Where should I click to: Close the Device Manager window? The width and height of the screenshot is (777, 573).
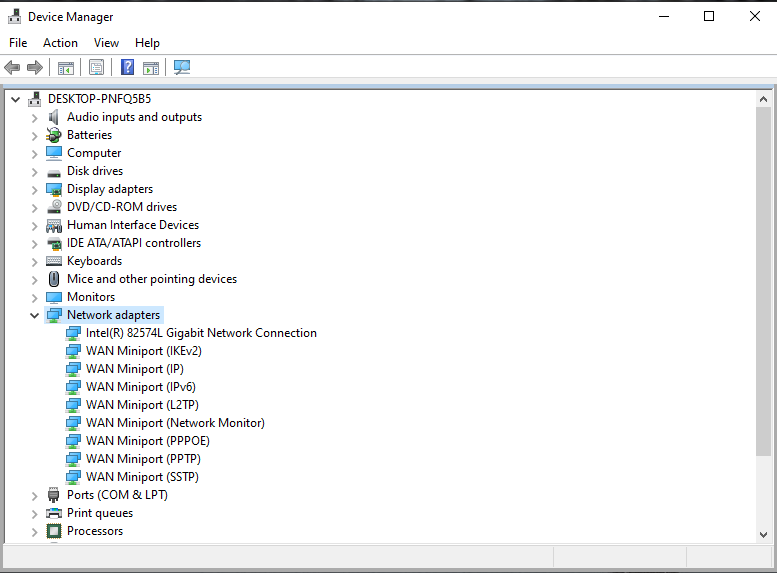(x=755, y=16)
